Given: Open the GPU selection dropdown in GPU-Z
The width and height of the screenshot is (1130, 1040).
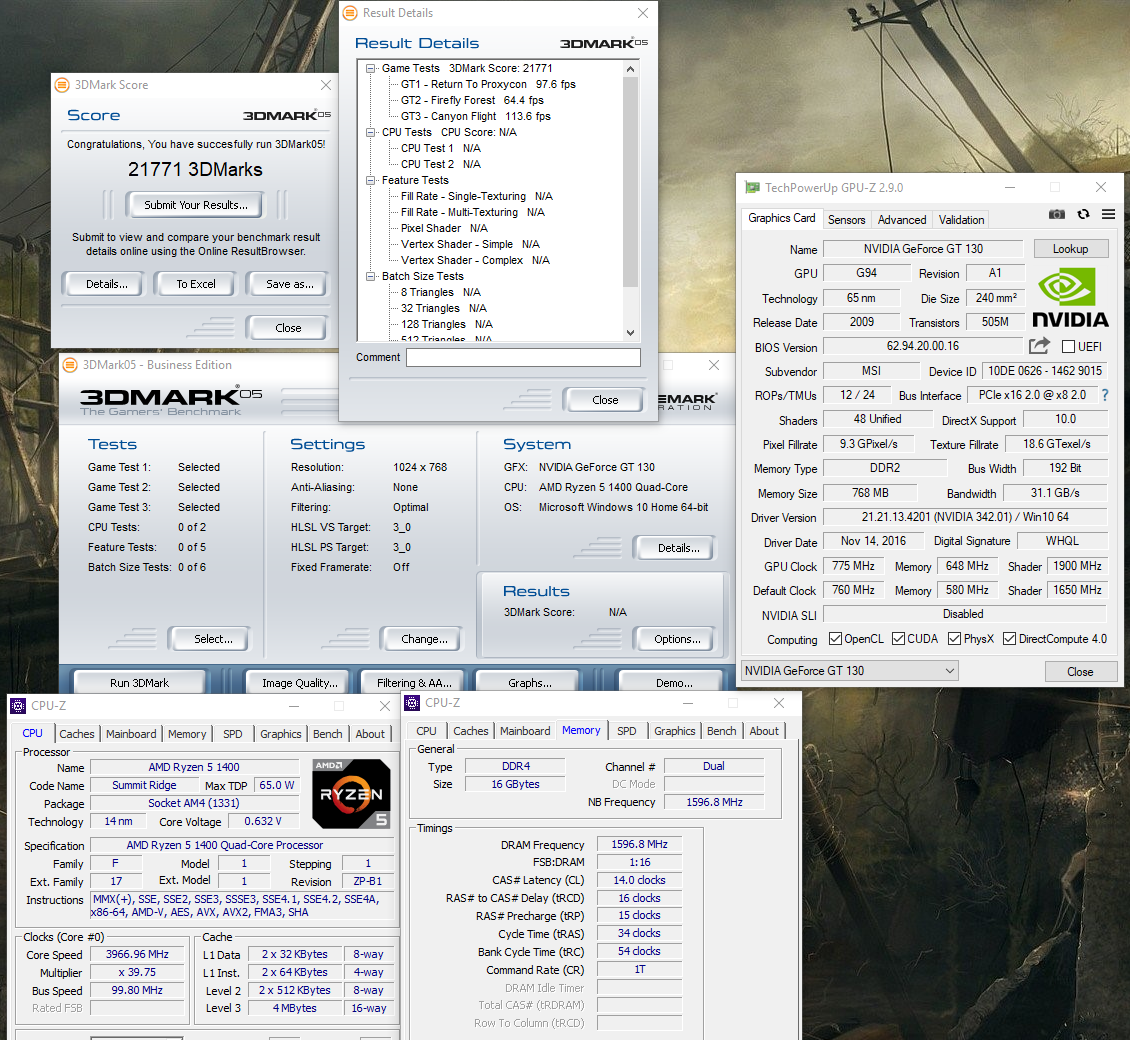Looking at the screenshot, I should (x=850, y=671).
